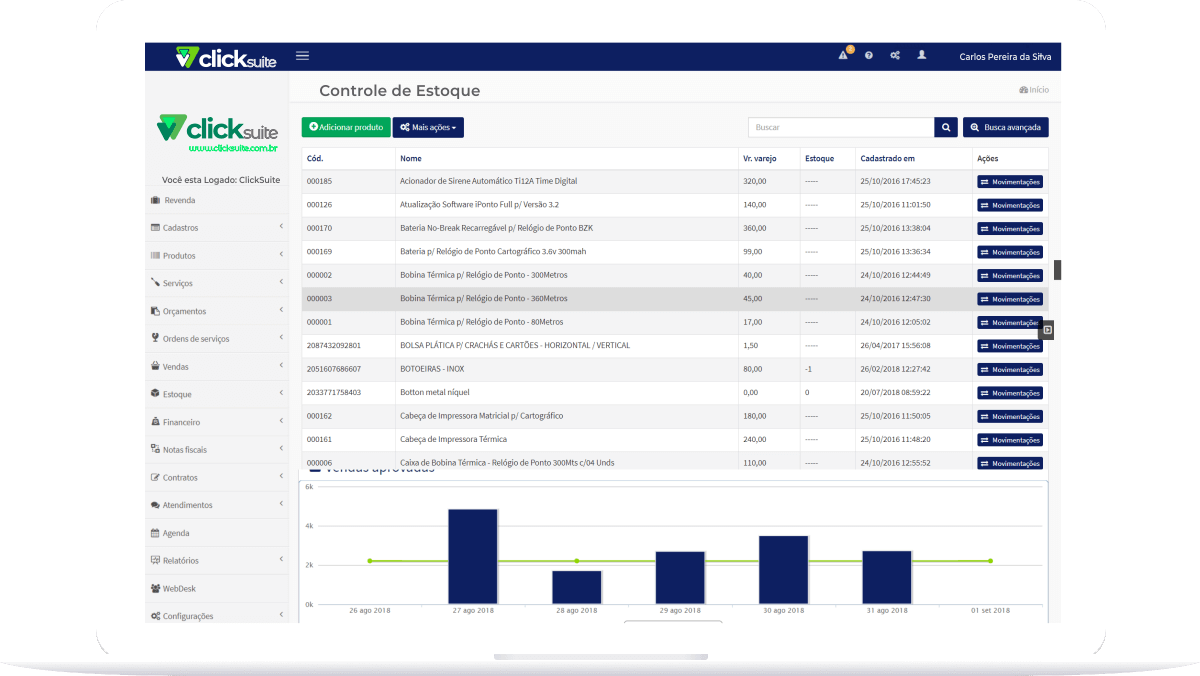Expand the Vendas sidebar chevron
1200x676 pixels.
tap(282, 366)
